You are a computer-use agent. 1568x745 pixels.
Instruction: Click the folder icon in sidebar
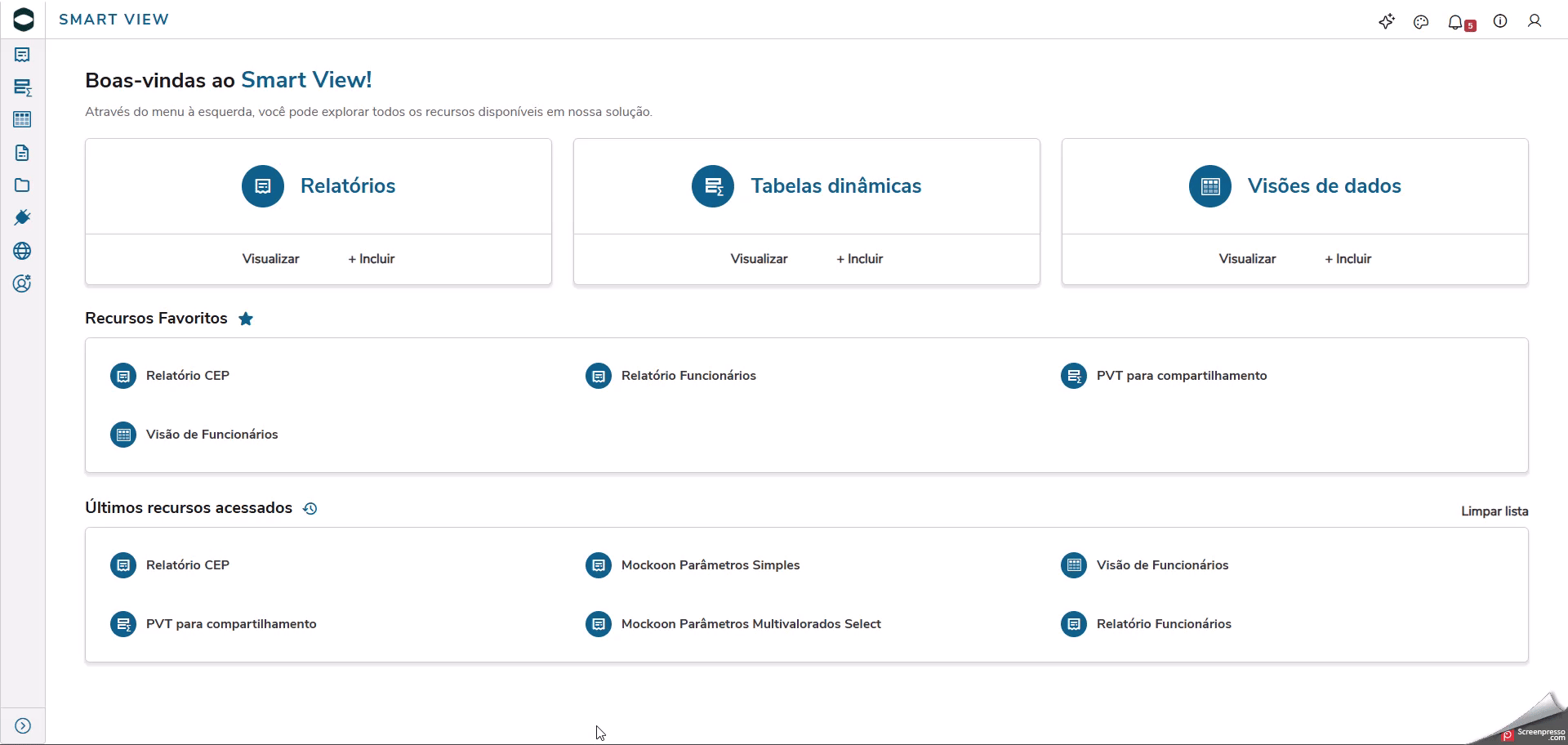(x=22, y=185)
